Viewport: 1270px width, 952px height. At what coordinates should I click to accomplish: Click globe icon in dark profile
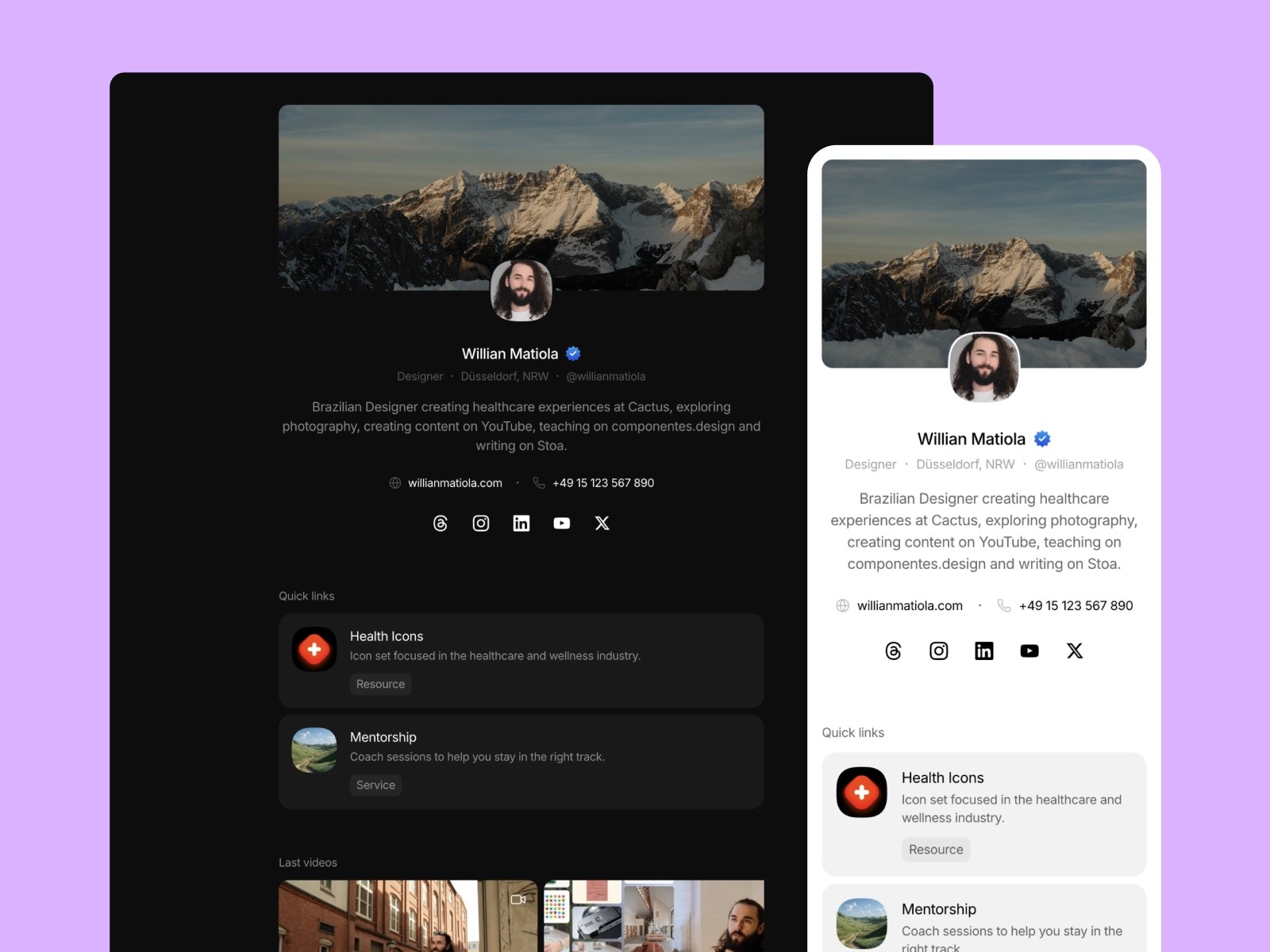(x=395, y=482)
